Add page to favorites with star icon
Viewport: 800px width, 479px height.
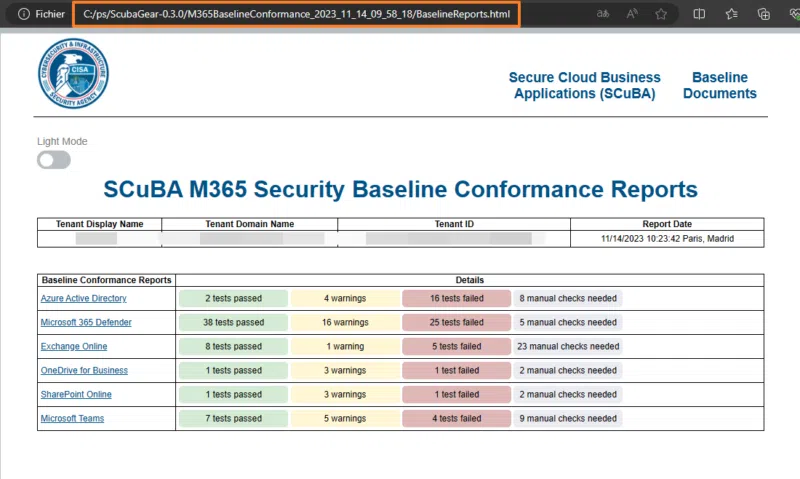661,15
